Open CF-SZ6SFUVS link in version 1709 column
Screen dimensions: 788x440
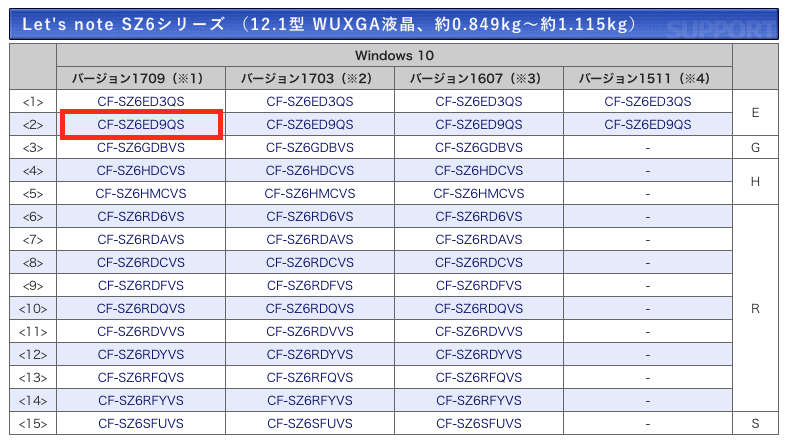coord(141,424)
